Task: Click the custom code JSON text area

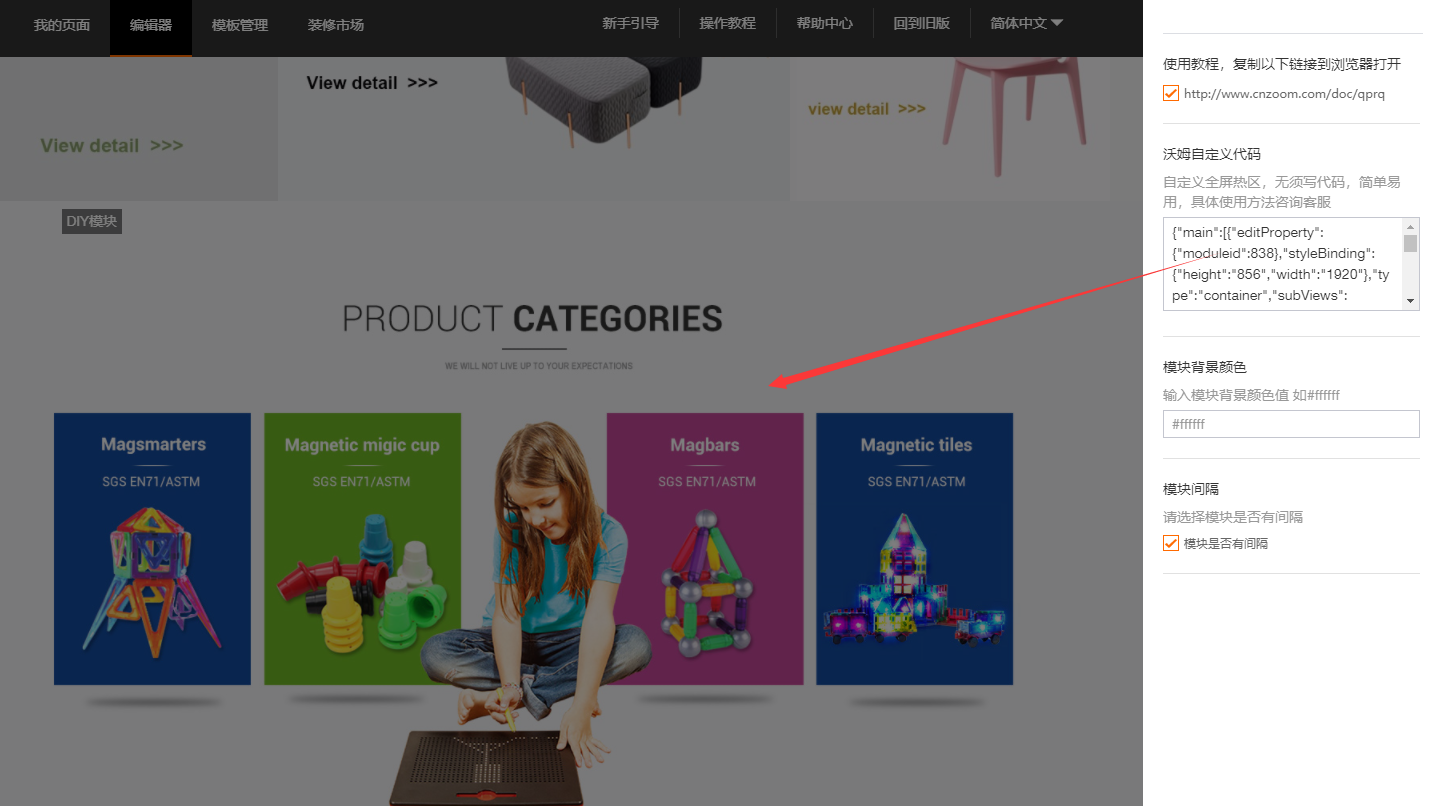Action: pyautogui.click(x=1282, y=264)
